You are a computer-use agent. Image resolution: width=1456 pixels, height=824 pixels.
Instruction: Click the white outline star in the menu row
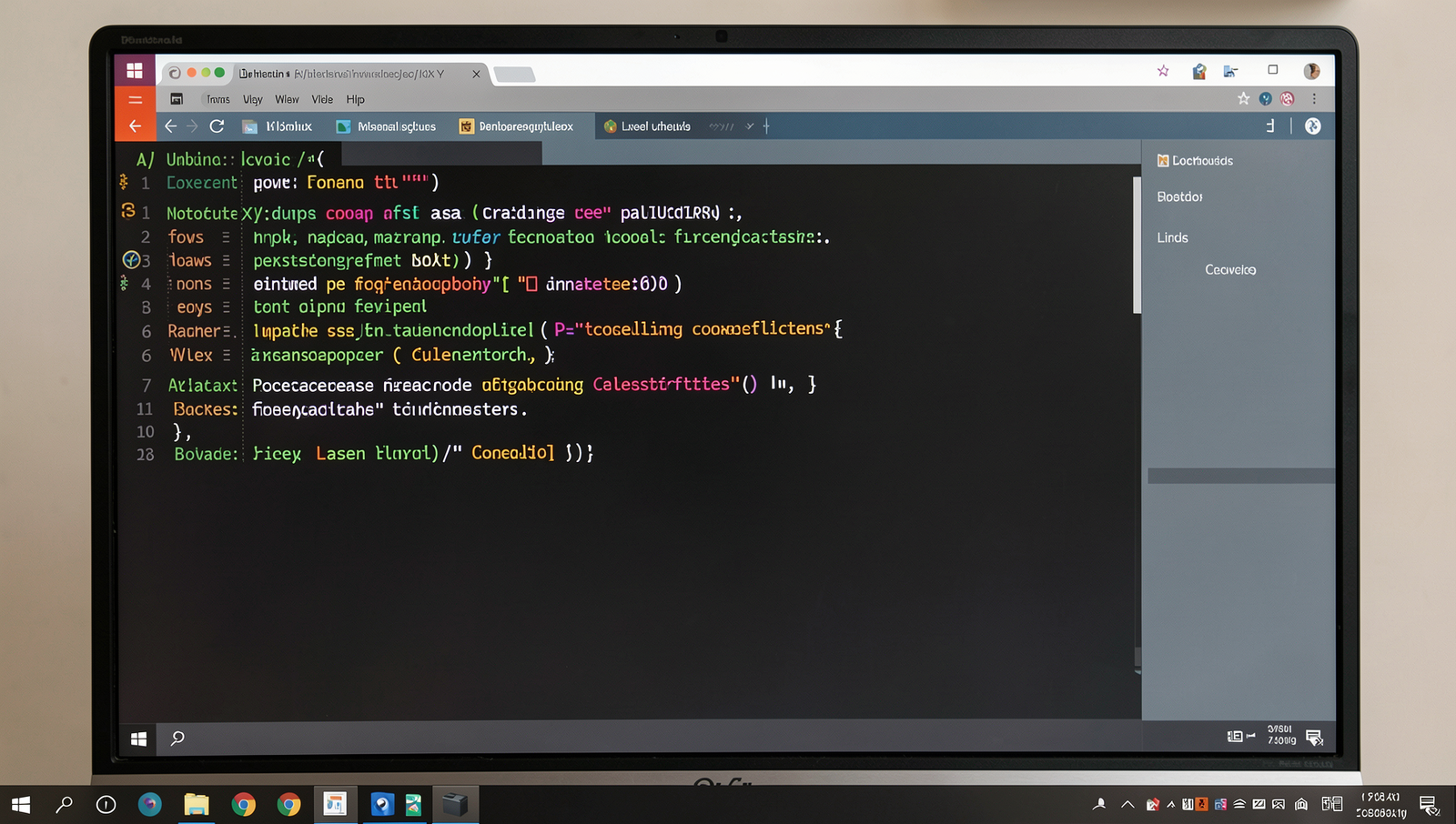click(1243, 98)
